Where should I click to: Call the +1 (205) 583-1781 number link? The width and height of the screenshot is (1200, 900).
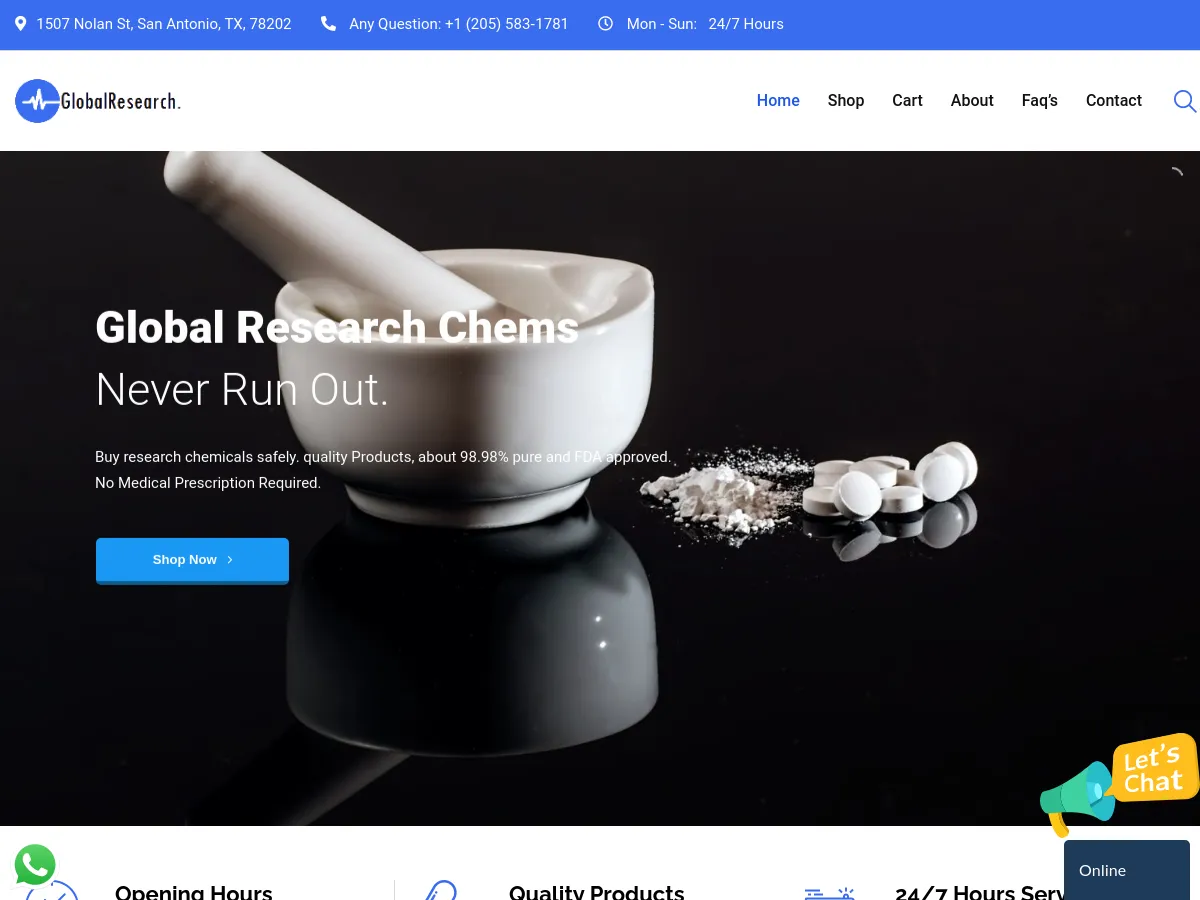506,23
